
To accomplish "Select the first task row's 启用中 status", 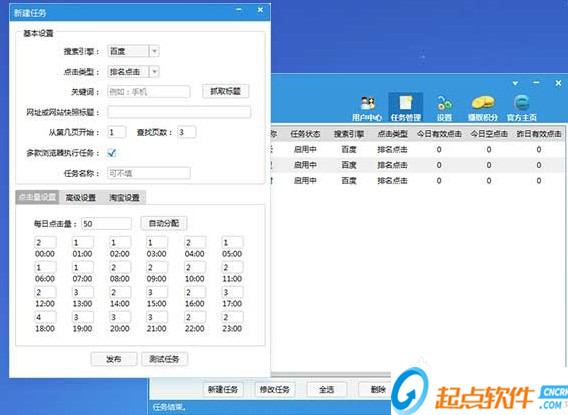I will 305,150.
